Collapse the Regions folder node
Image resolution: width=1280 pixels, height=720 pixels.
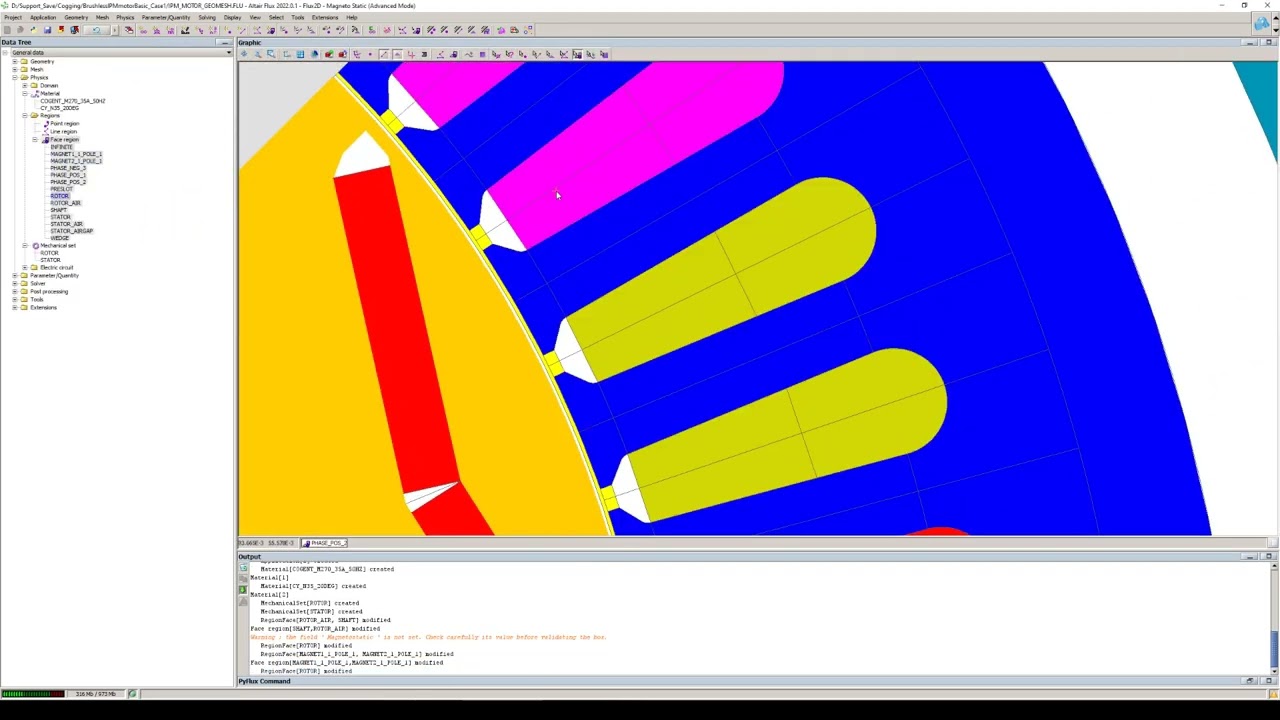(x=25, y=116)
